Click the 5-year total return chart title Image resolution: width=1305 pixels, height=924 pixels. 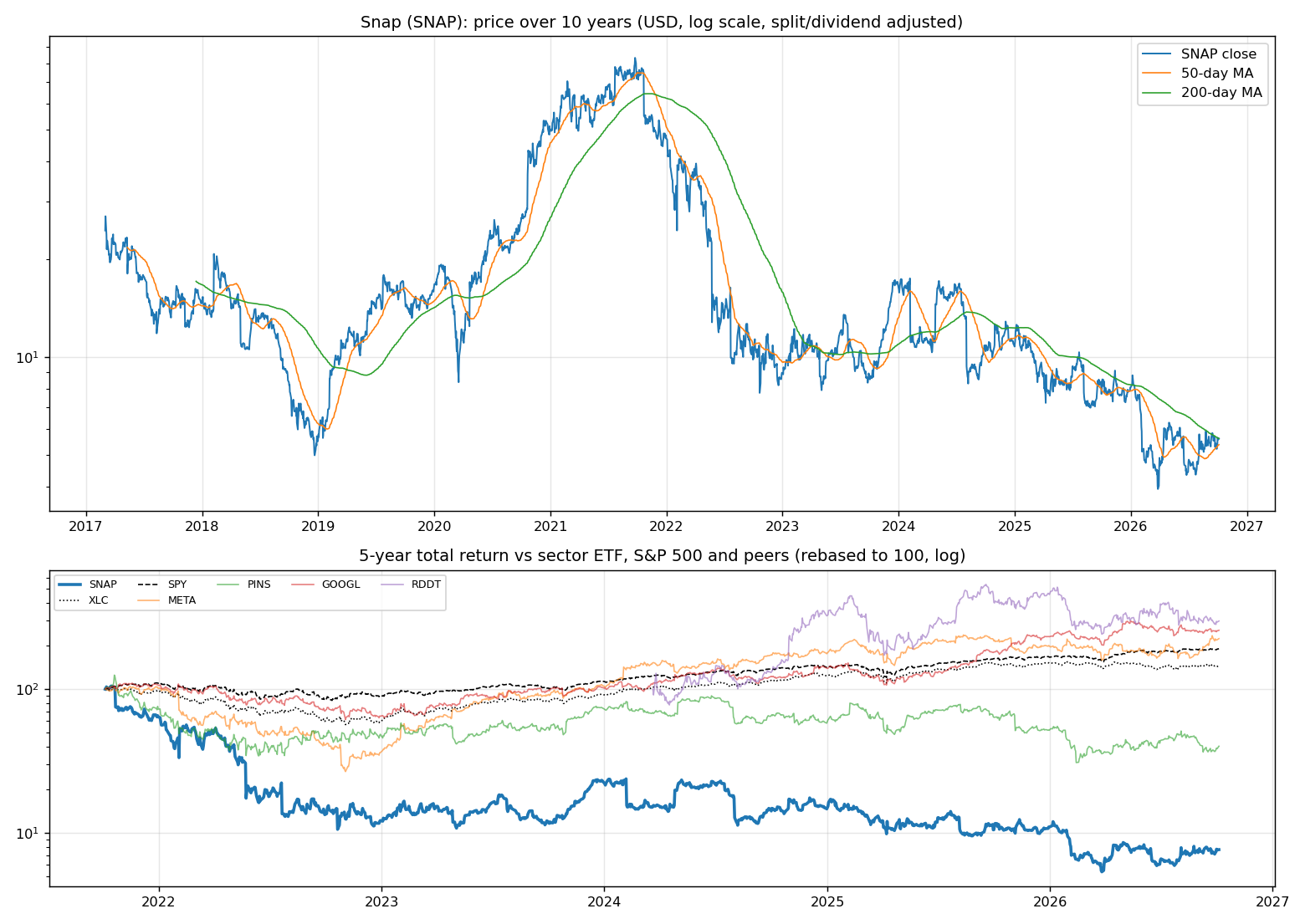662,556
